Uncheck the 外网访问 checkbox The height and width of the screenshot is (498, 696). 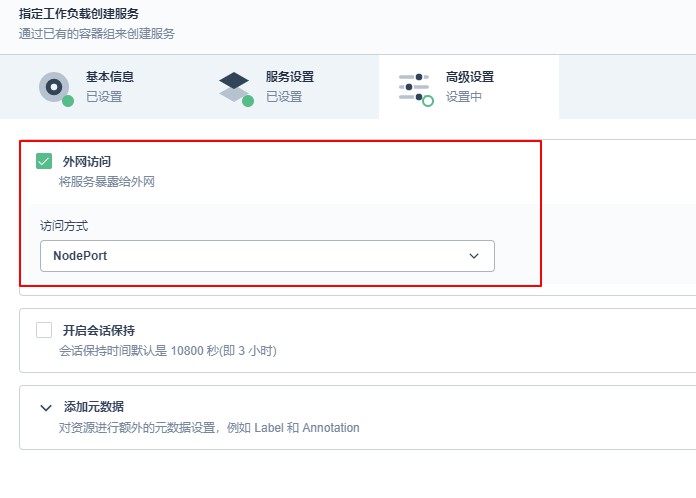pos(44,161)
